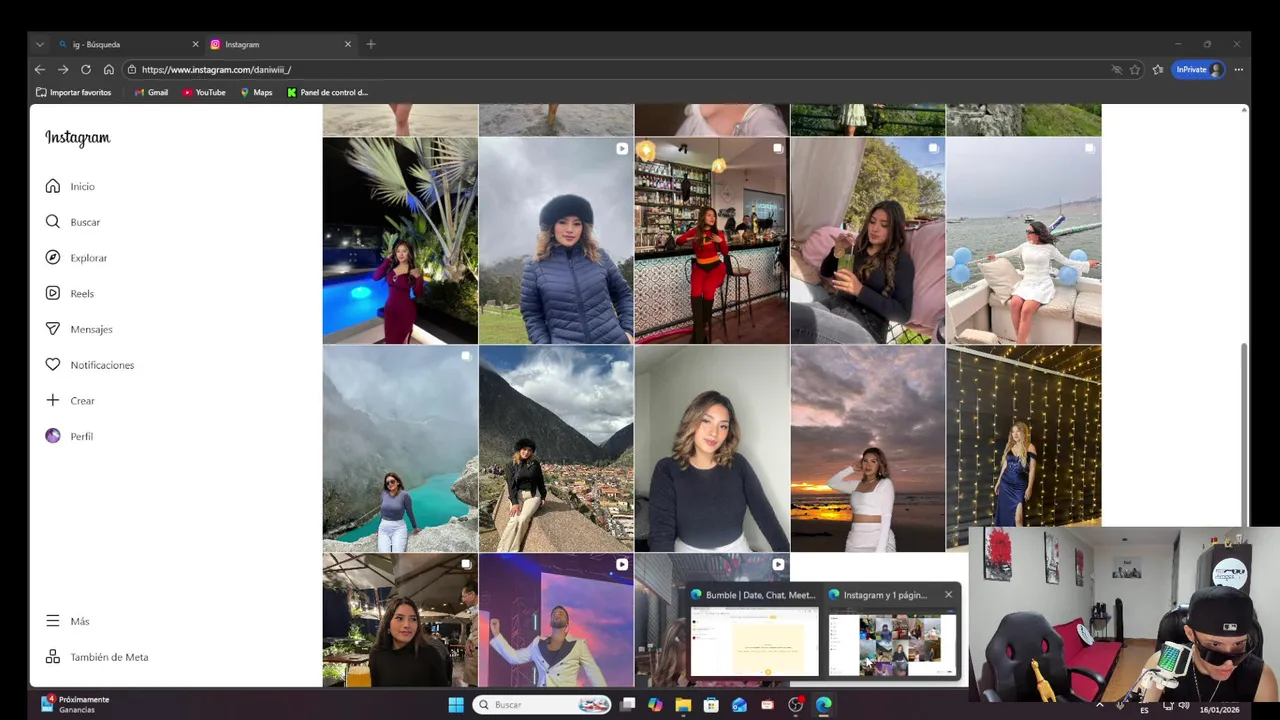Image resolution: width=1280 pixels, height=720 pixels.
Task: Go to Instagram Inicio in the sidebar
Action: coord(70,186)
